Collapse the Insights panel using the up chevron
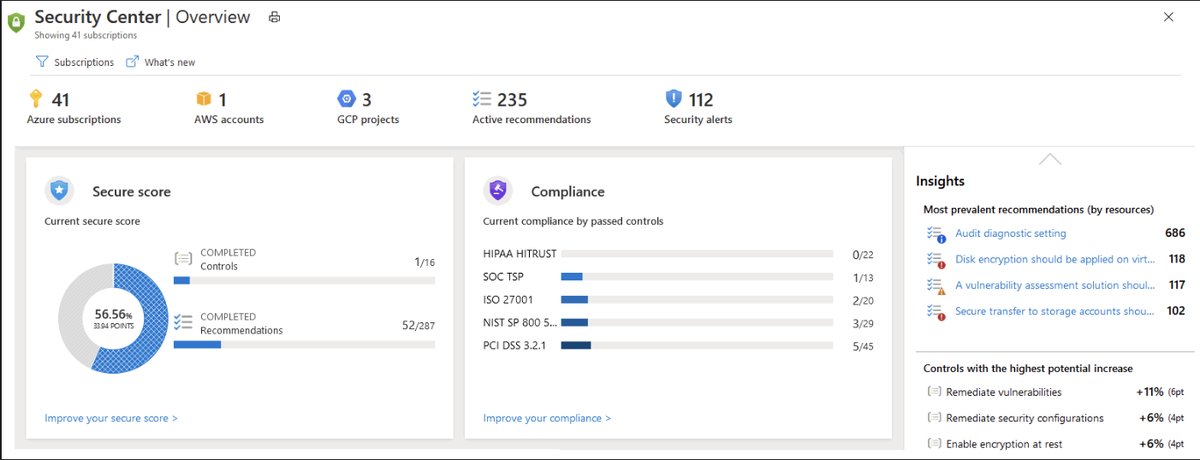The image size is (1200, 460). tap(1050, 159)
